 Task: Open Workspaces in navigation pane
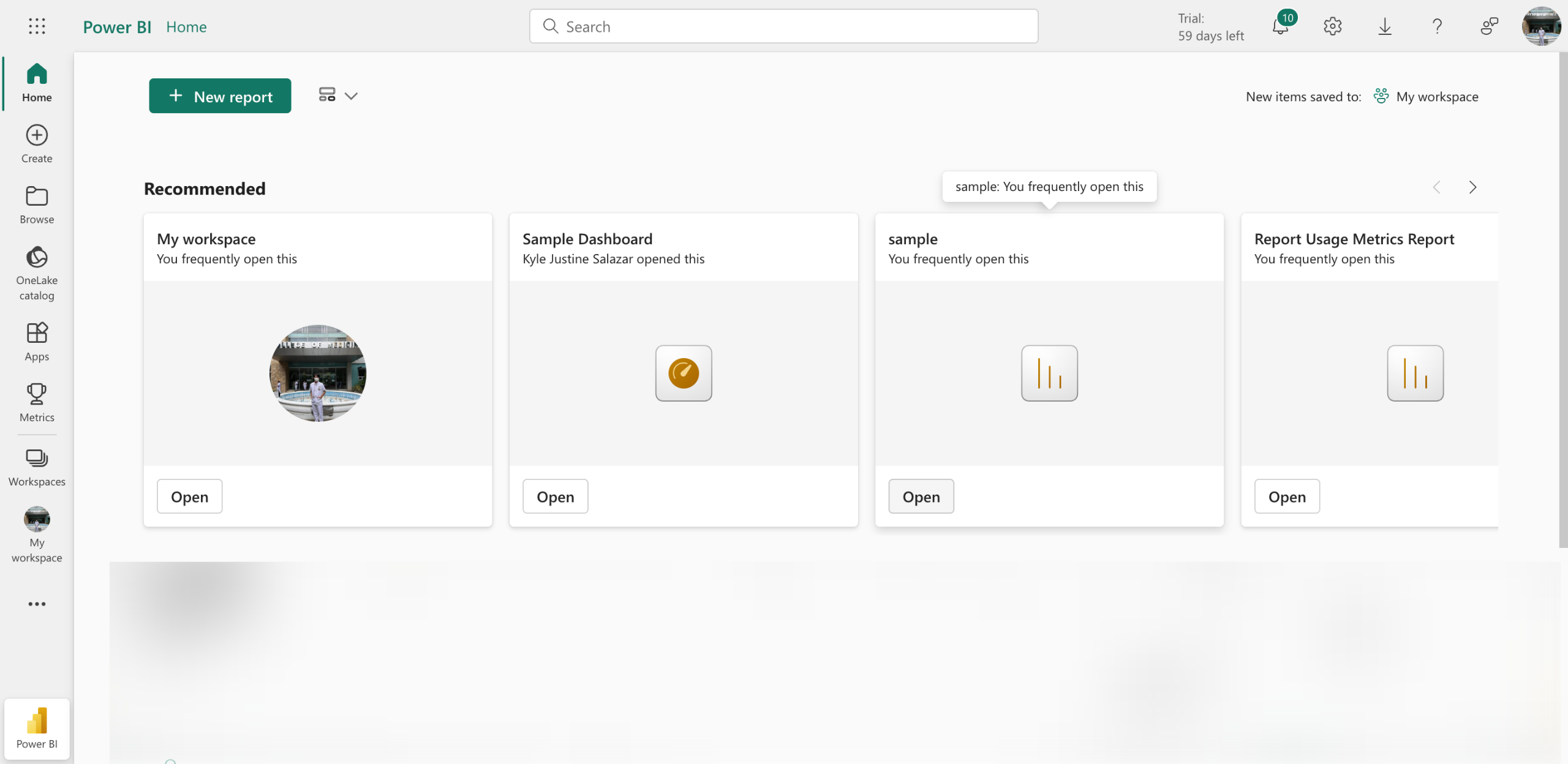point(37,467)
